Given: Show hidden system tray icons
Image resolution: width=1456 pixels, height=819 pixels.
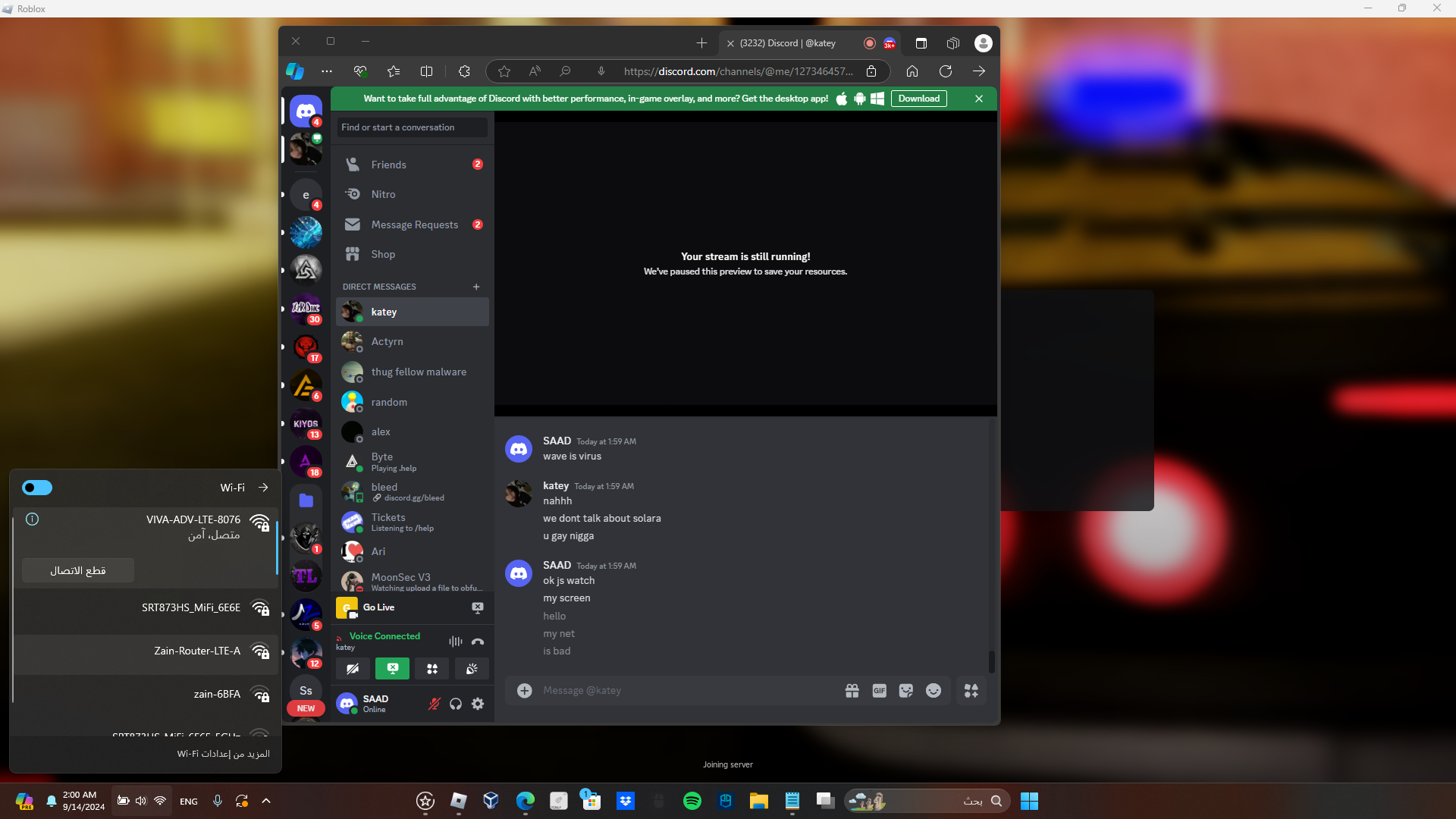Looking at the screenshot, I should click(266, 801).
